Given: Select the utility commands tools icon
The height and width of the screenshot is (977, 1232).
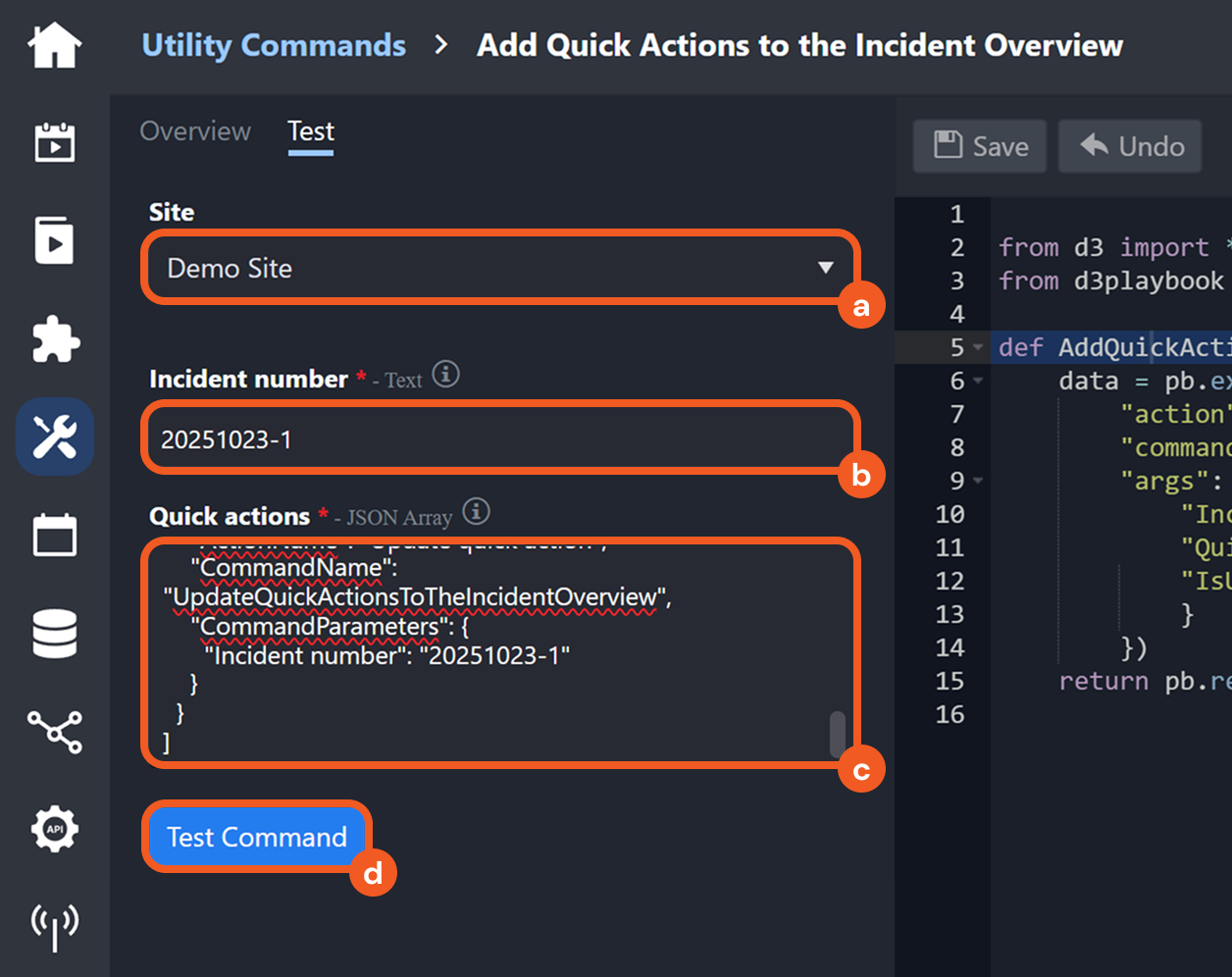Looking at the screenshot, I should pyautogui.click(x=55, y=437).
